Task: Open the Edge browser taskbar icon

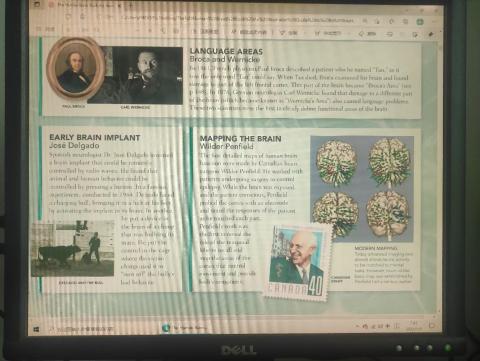Action: coord(165,328)
